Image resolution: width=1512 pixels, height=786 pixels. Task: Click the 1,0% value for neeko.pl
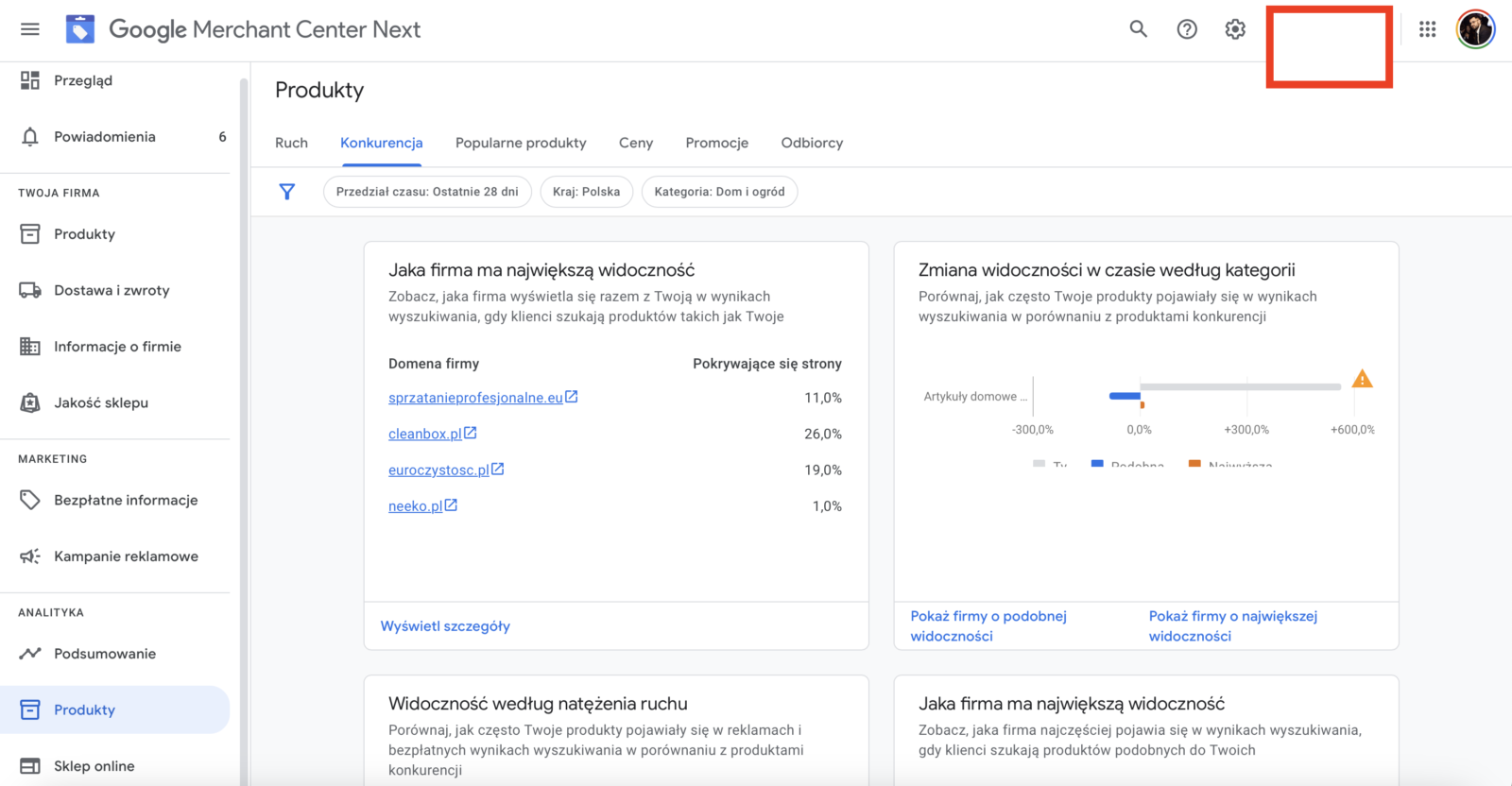(827, 506)
